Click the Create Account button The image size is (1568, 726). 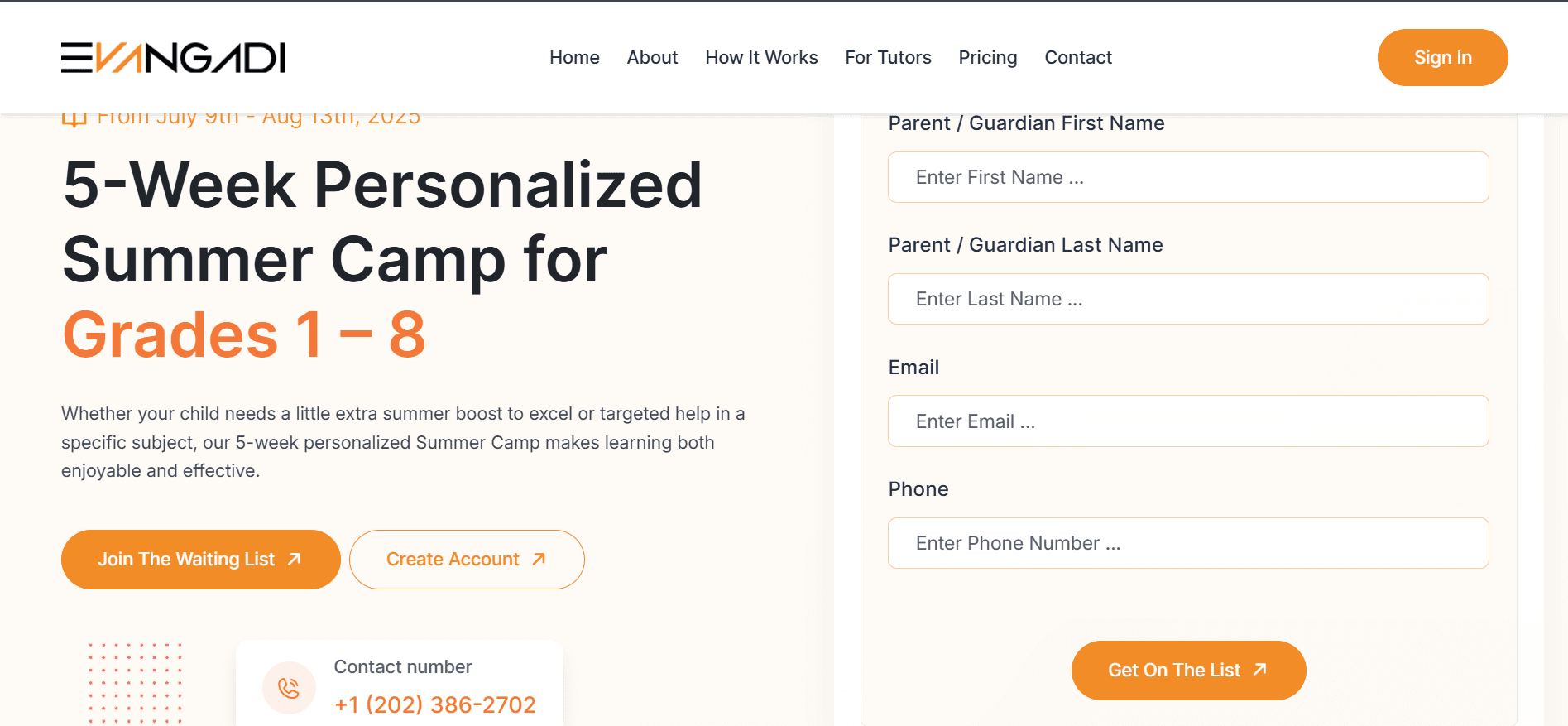coord(466,559)
